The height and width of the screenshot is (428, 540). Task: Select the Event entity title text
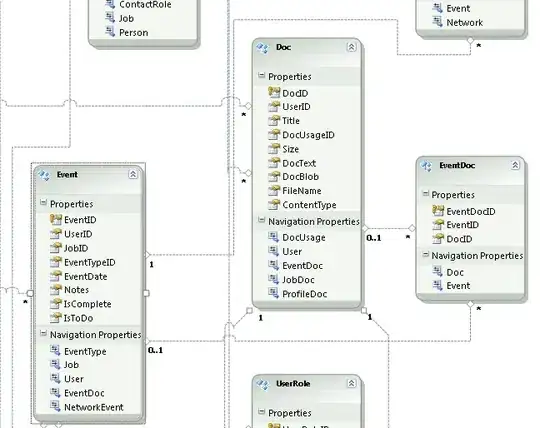(x=67, y=175)
